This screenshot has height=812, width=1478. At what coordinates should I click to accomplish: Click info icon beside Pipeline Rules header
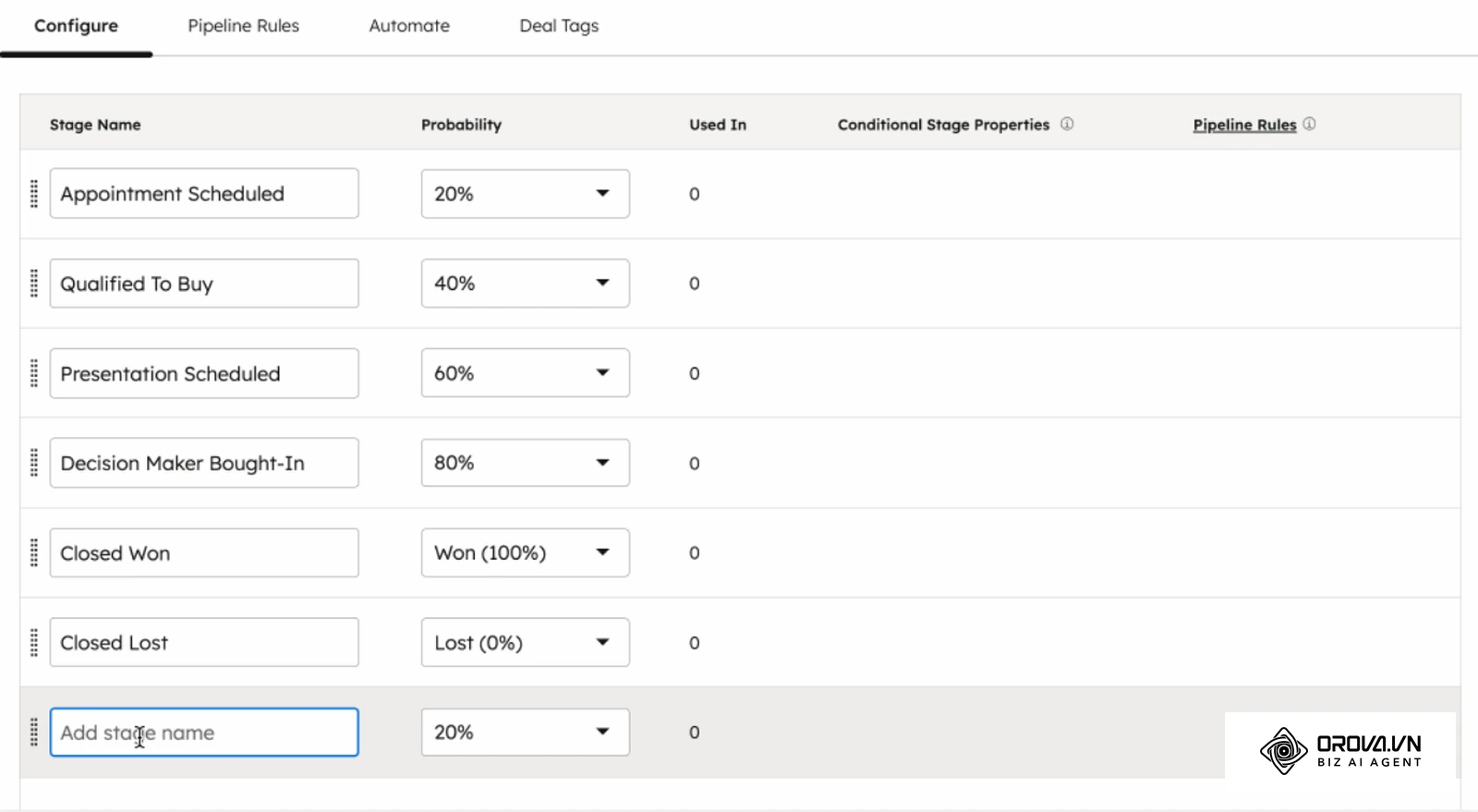pos(1309,124)
